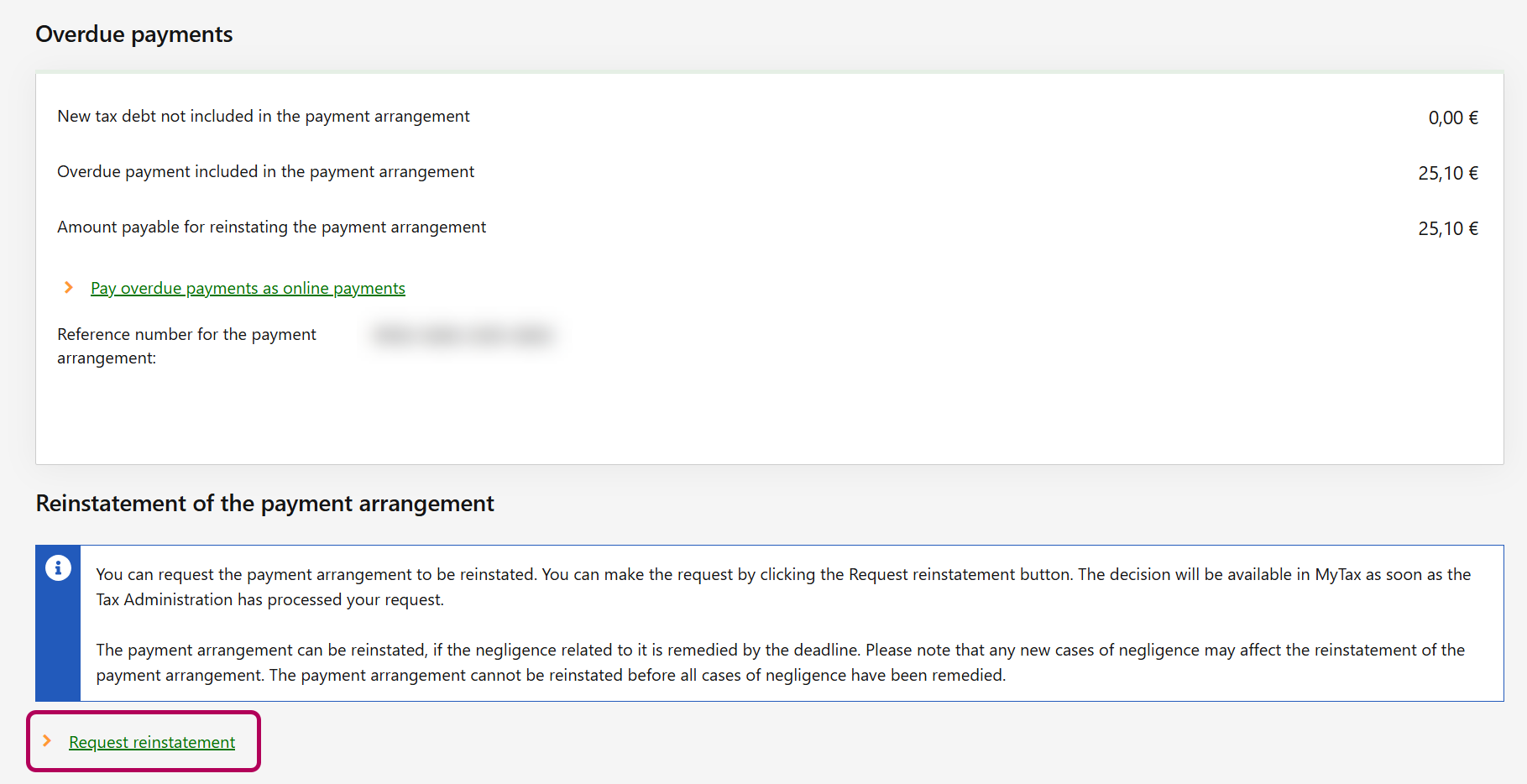Viewport: 1527px width, 784px height.
Task: Click the 25,10 € overdue payment included amount
Action: coord(1447,174)
